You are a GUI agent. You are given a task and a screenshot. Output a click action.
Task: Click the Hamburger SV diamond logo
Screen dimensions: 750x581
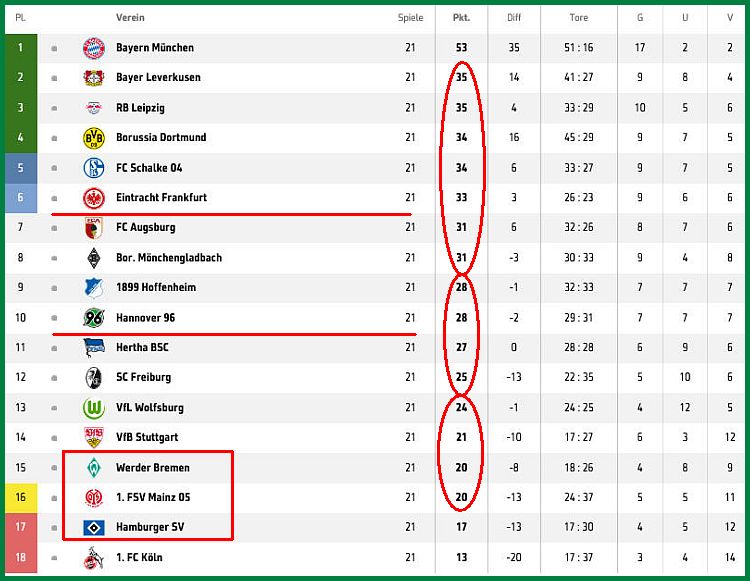pyautogui.click(x=94, y=527)
